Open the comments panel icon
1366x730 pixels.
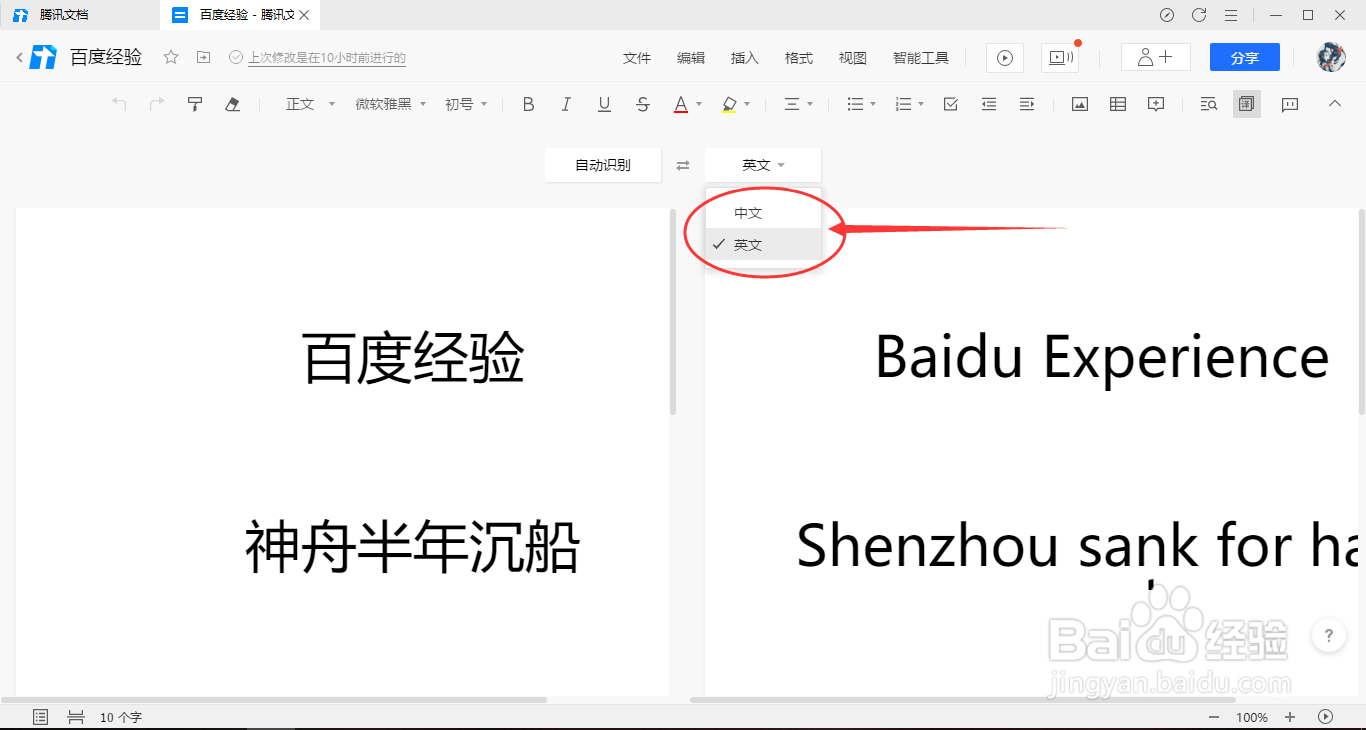click(x=1290, y=104)
